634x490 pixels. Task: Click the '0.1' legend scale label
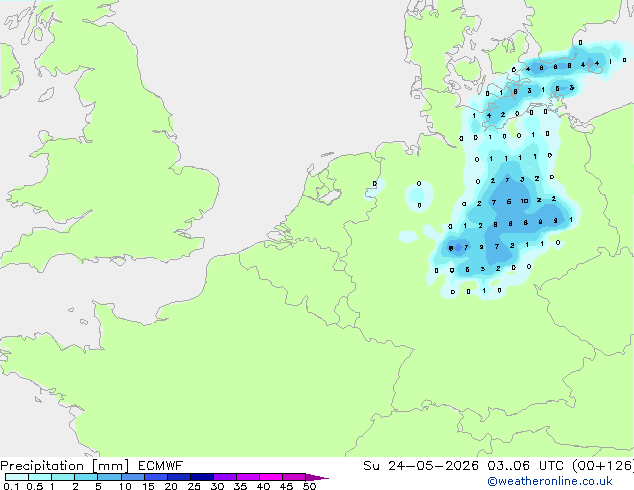click(x=11, y=486)
